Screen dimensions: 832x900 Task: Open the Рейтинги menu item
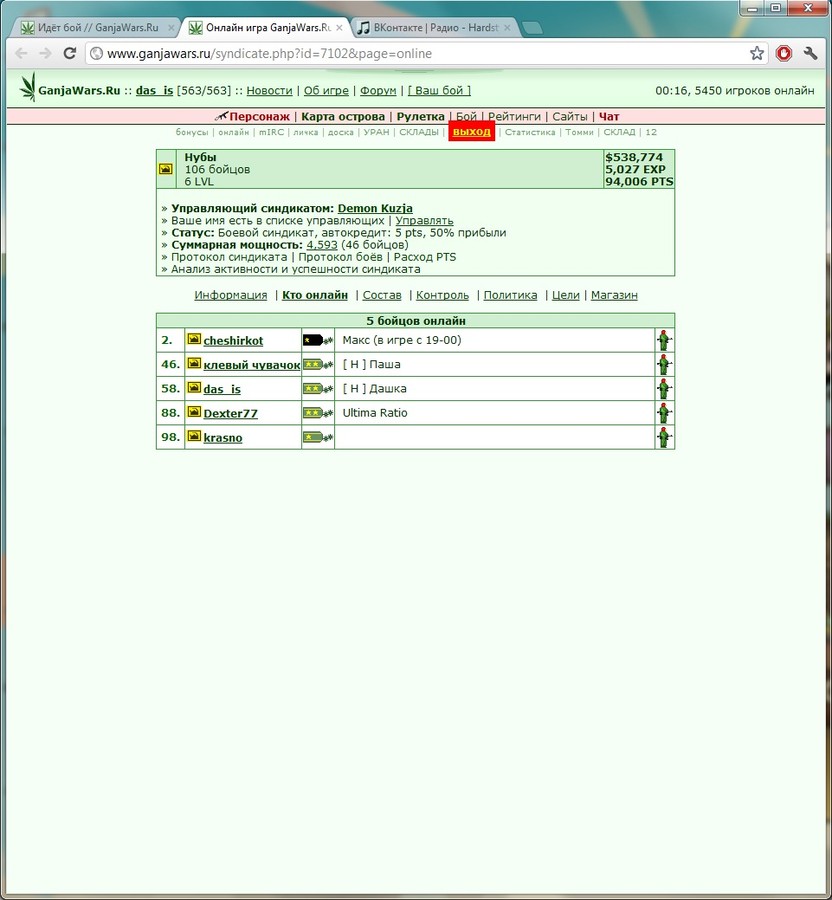514,117
